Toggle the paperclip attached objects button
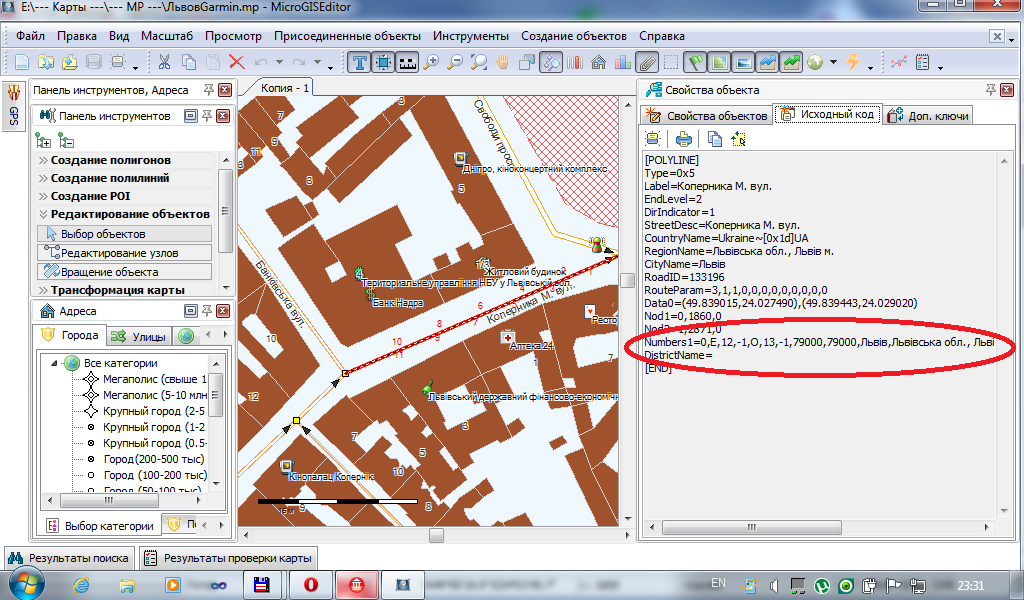Viewport: 1024px width, 600px height. pos(647,62)
